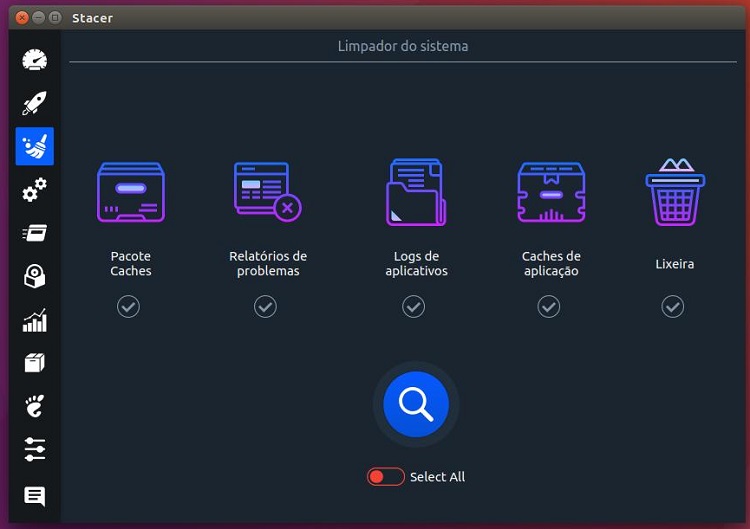Click the Relatórios de problemas icon
The height and width of the screenshot is (529, 750).
click(267, 192)
